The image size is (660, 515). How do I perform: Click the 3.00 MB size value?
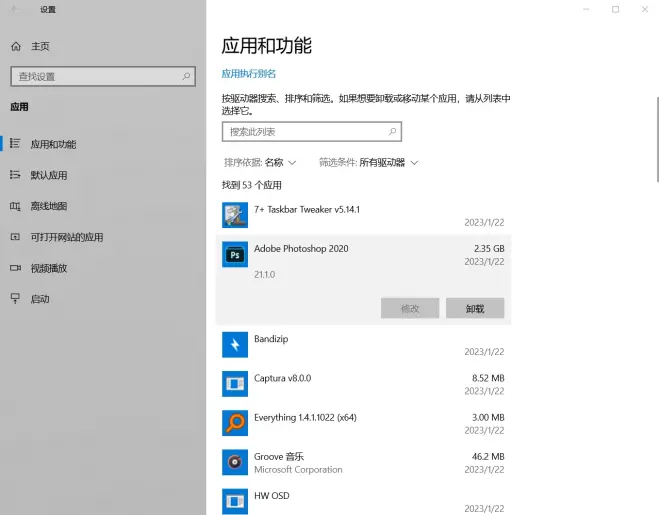click(x=488, y=417)
